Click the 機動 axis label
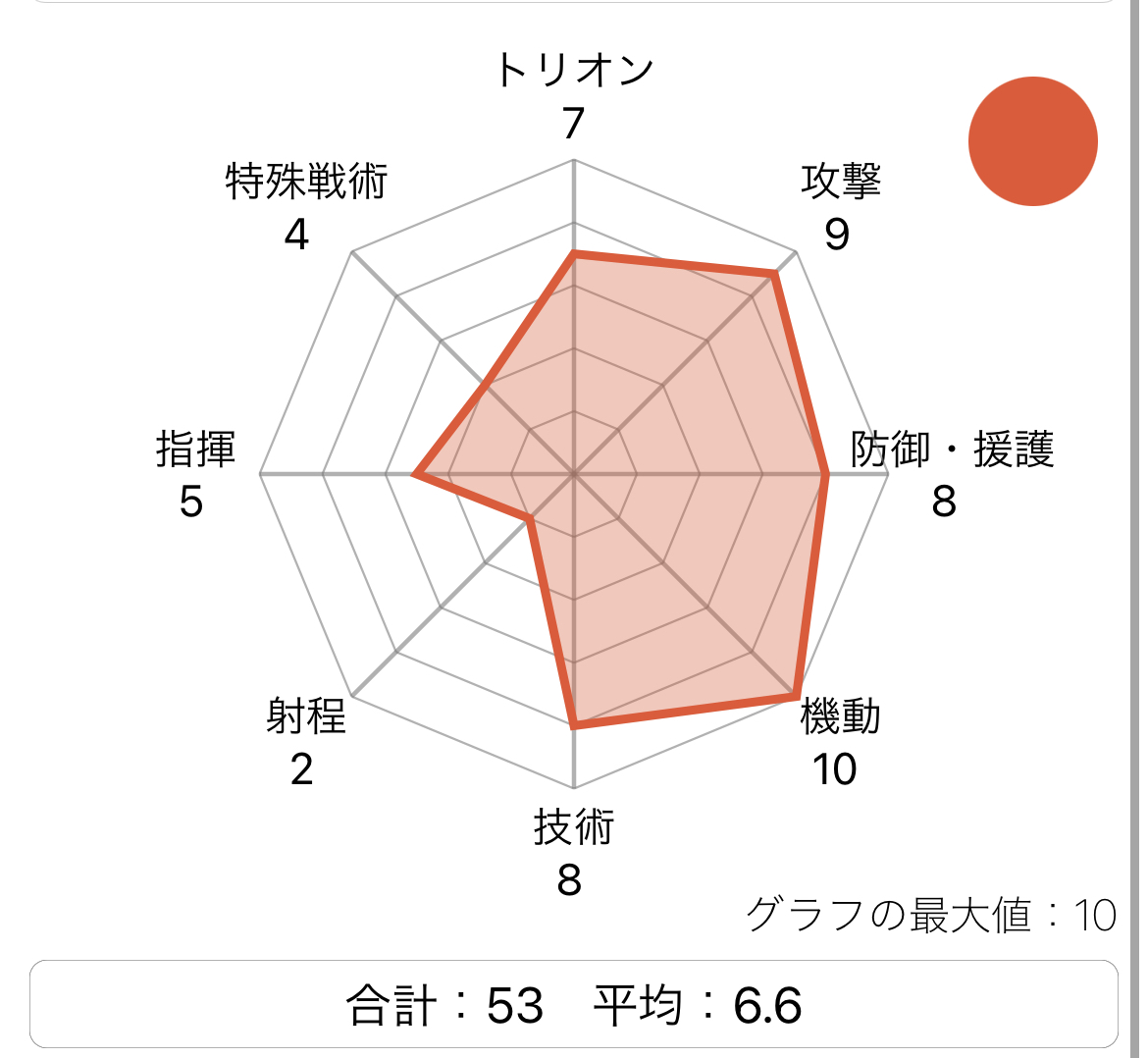 [x=840, y=717]
